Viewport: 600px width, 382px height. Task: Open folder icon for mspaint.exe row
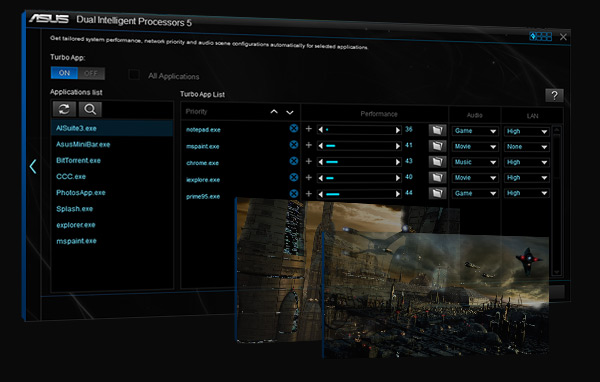pos(437,146)
